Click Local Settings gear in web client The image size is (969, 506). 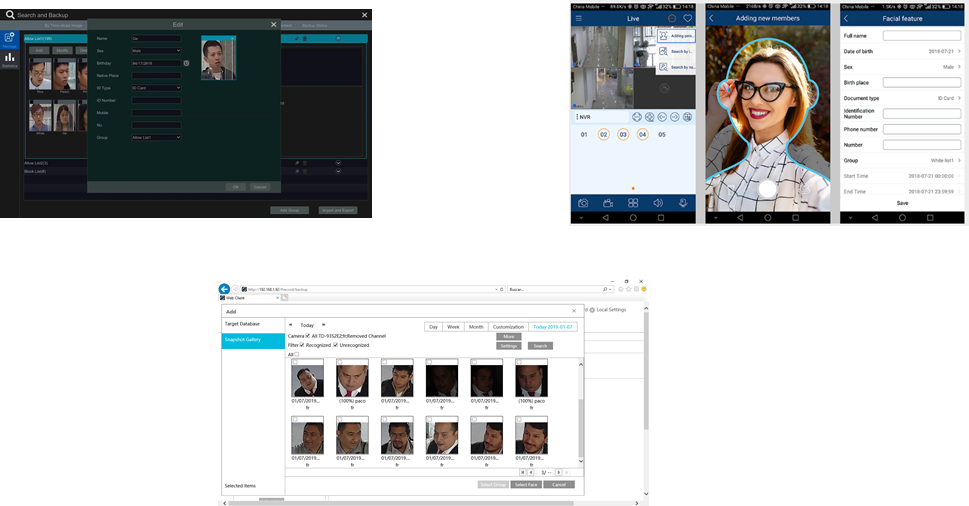592,310
